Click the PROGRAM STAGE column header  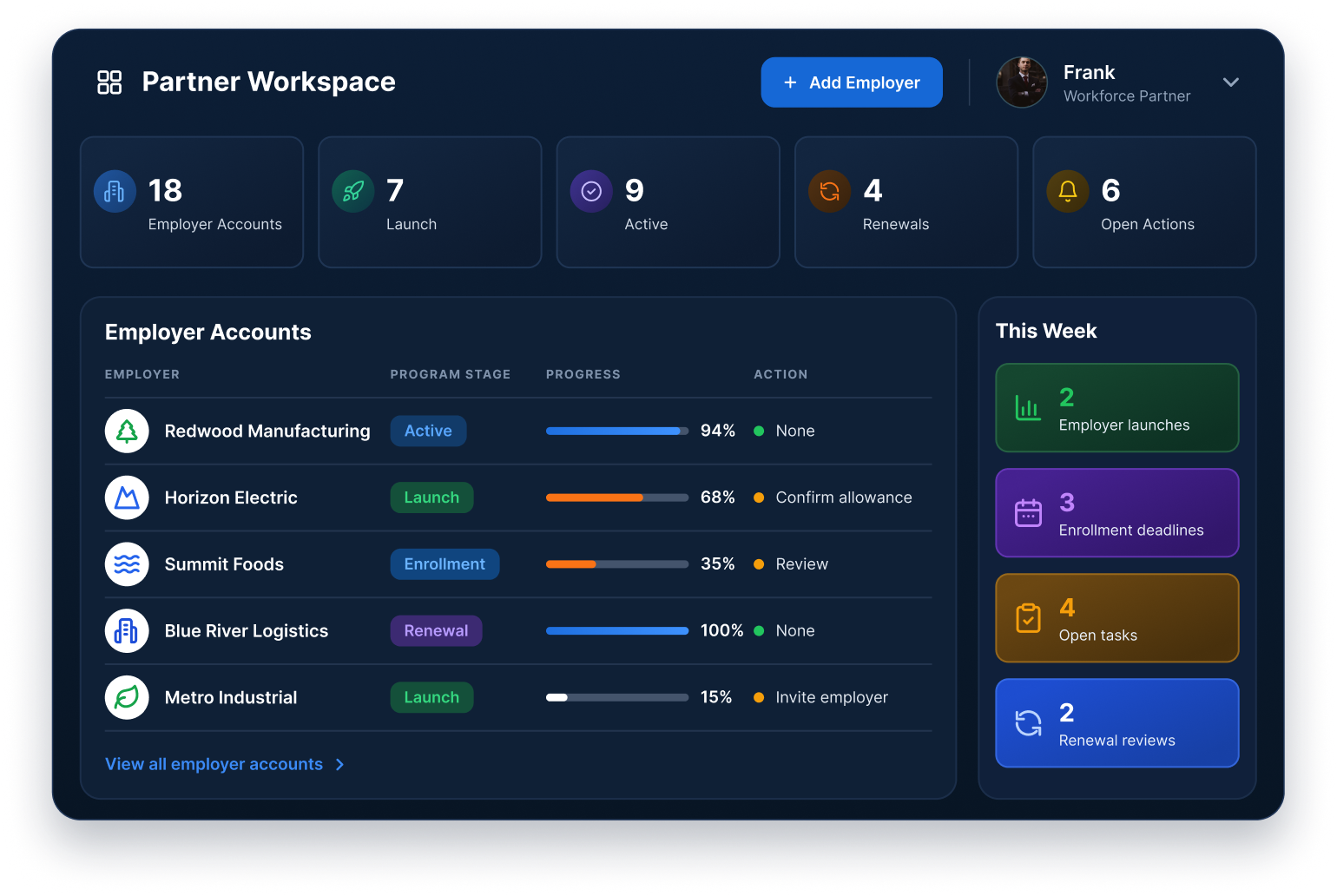[x=451, y=374]
